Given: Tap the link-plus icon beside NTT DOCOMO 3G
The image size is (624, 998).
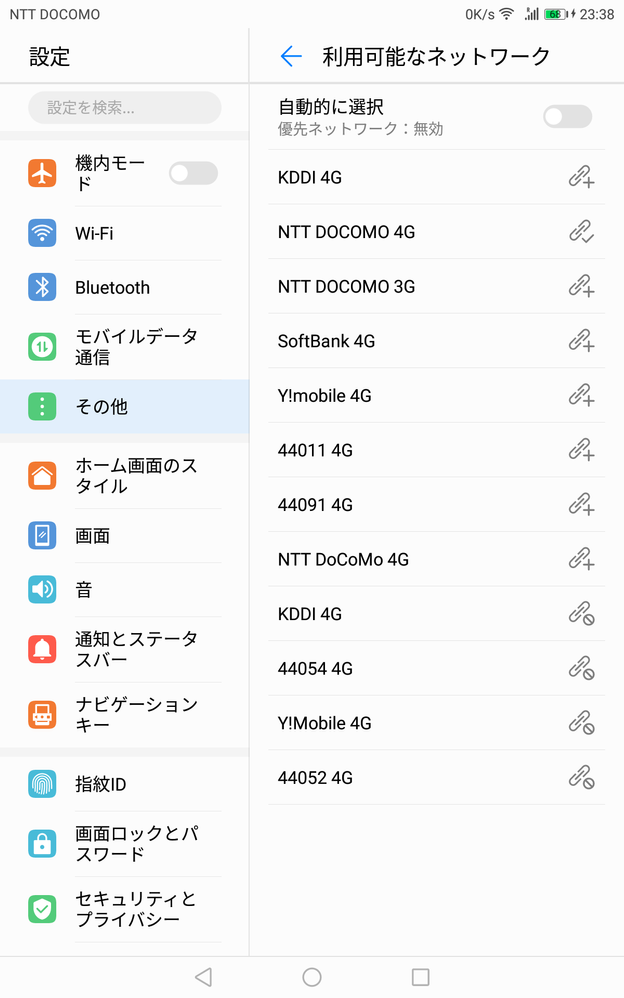Looking at the screenshot, I should [x=581, y=286].
